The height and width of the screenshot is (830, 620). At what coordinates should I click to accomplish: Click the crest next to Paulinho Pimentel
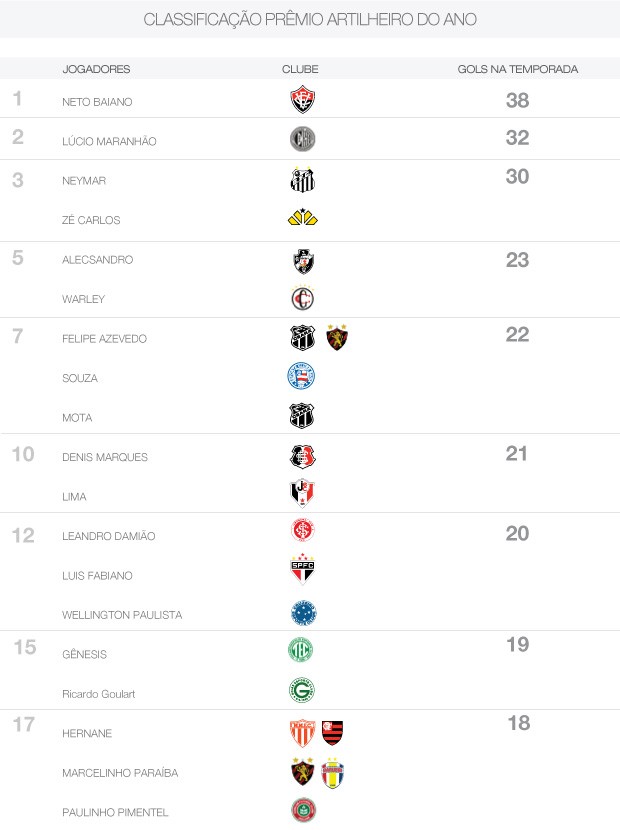(302, 810)
